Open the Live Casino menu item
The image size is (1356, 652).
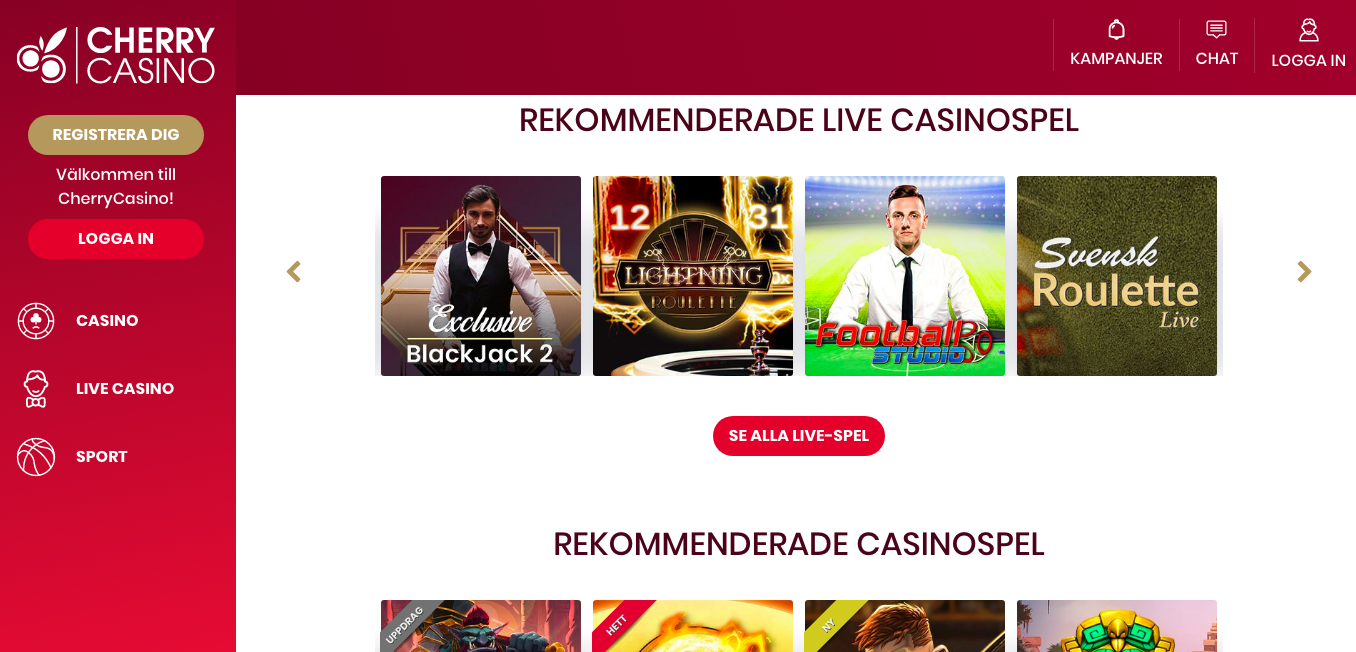click(125, 389)
